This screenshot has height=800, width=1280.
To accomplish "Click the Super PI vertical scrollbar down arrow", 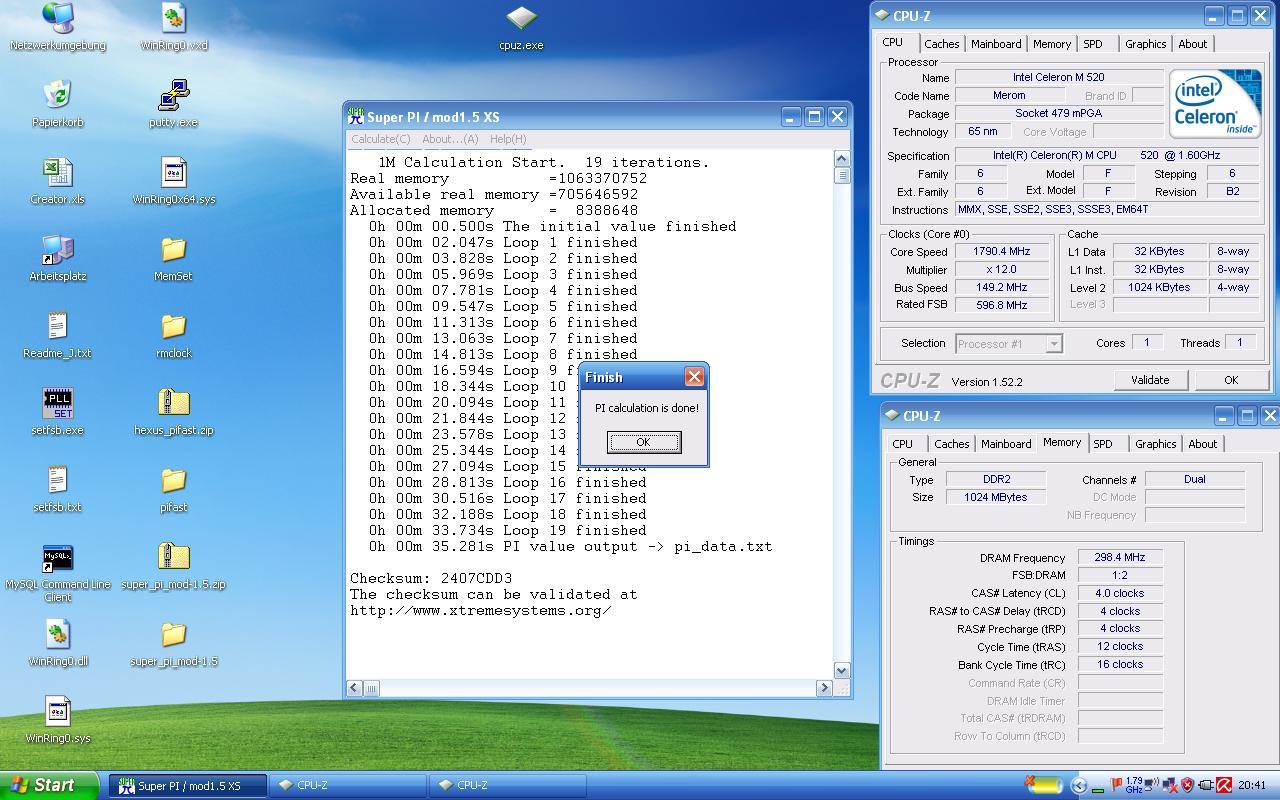I will pos(841,671).
